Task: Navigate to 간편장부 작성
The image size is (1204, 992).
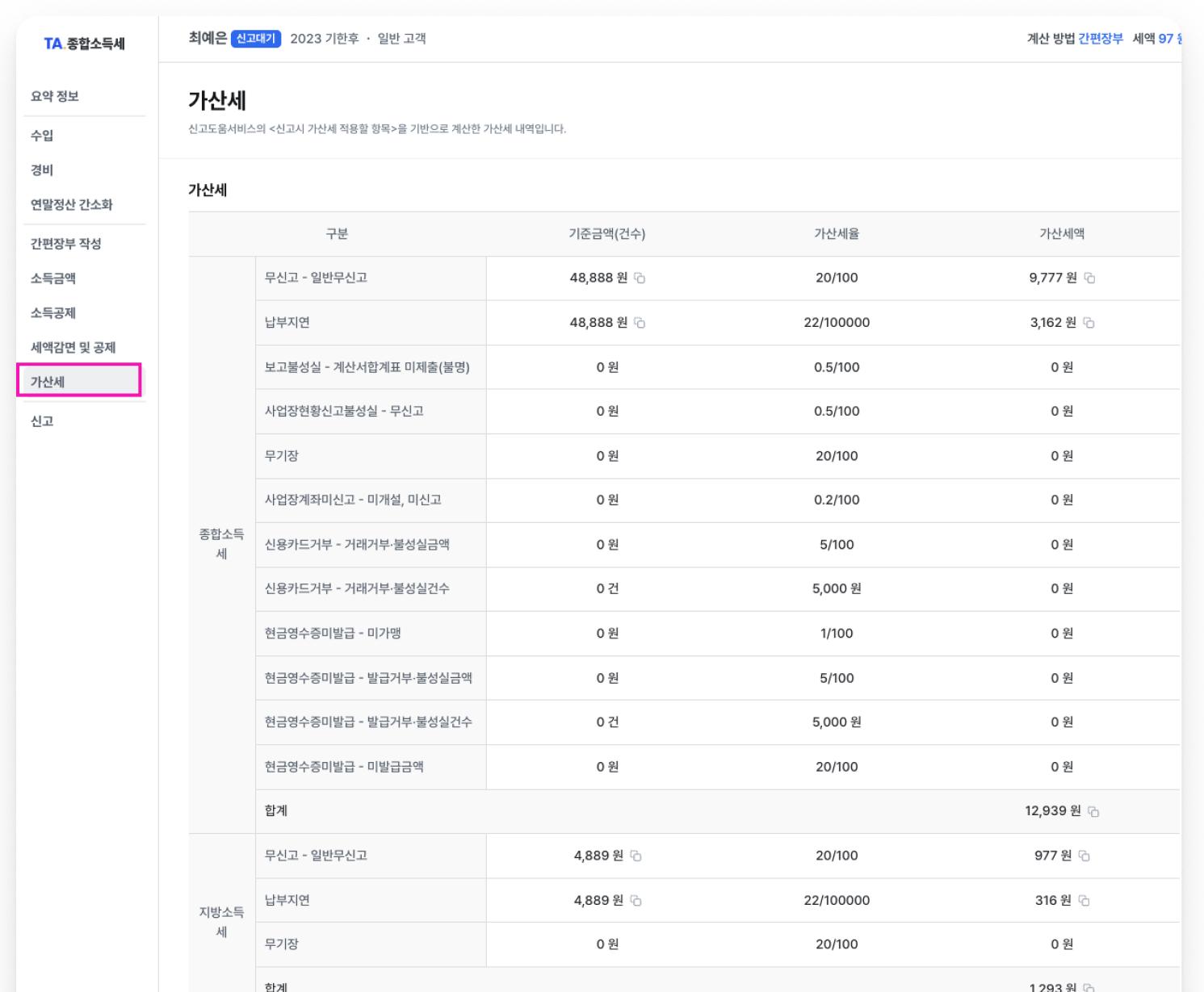Action: click(66, 244)
